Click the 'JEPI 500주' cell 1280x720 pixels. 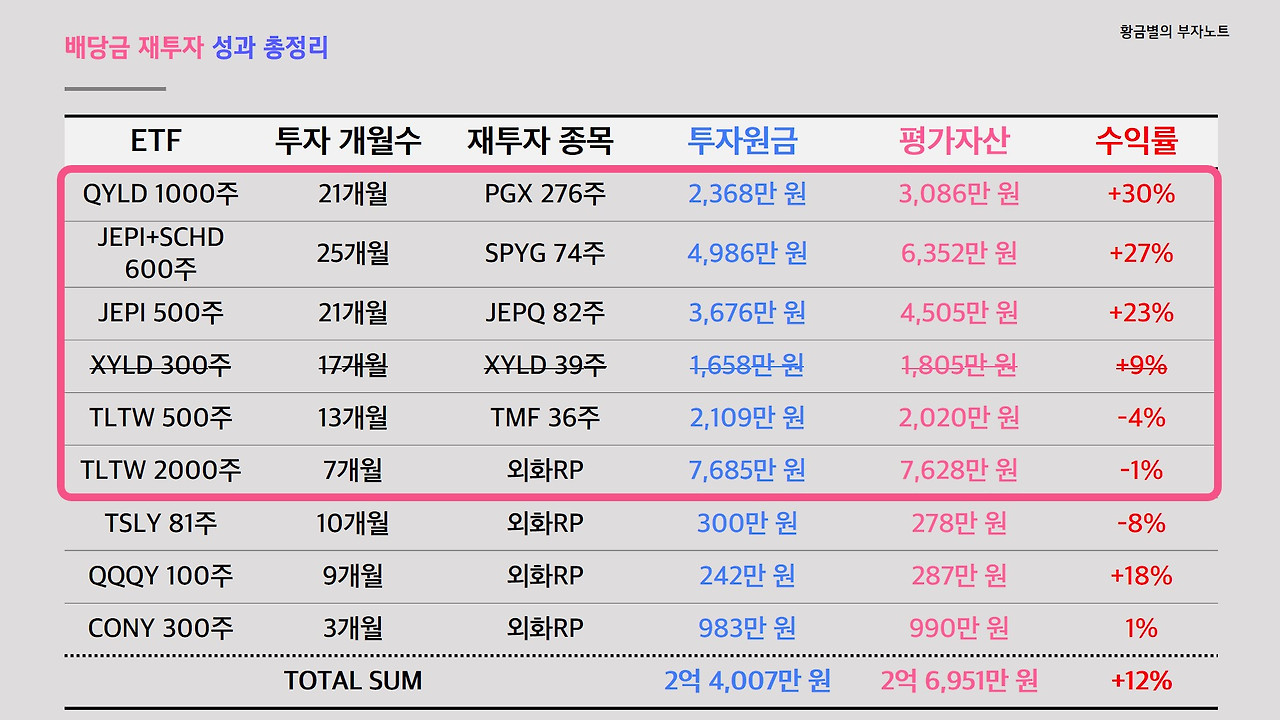(161, 313)
